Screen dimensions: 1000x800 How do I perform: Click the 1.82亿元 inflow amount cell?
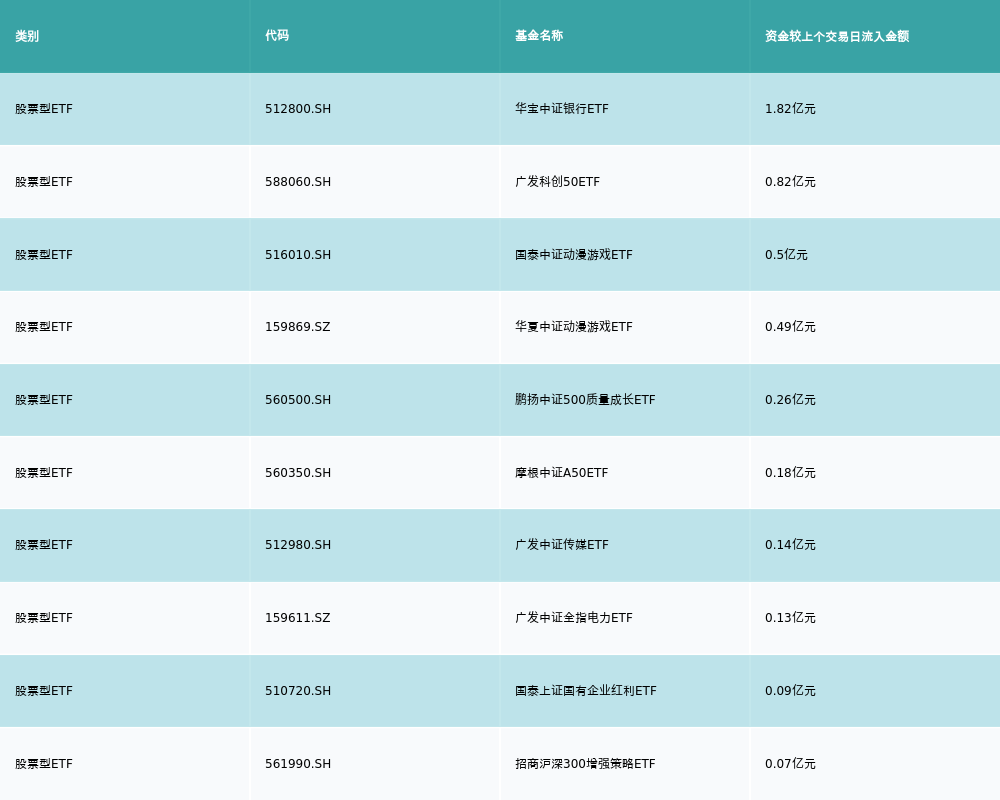[x=790, y=109]
